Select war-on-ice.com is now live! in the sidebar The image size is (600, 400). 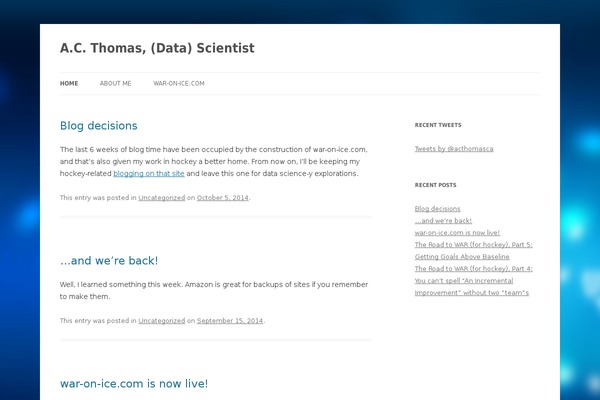tap(457, 232)
